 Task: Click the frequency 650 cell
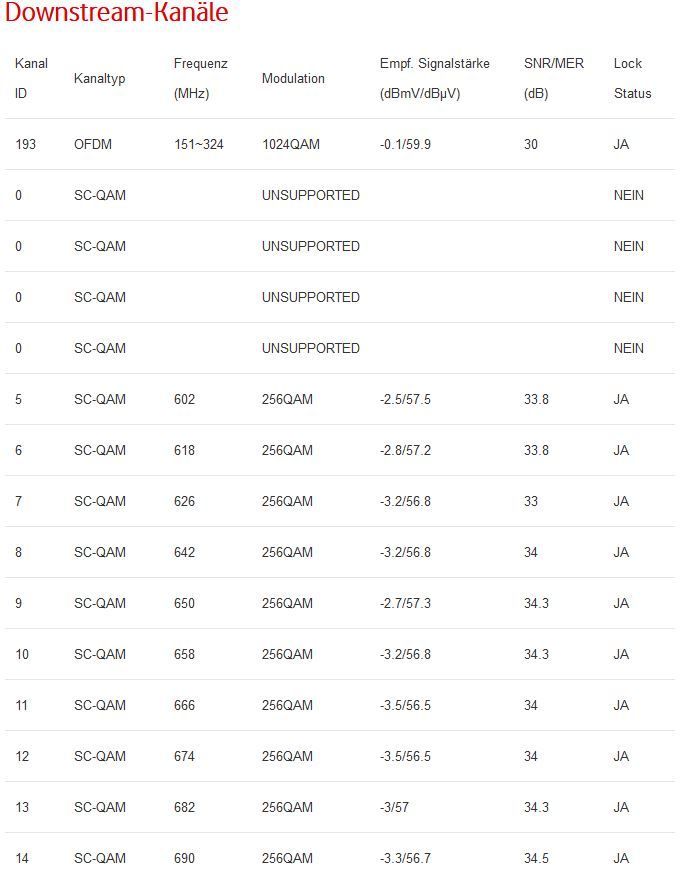pyautogui.click(x=185, y=603)
